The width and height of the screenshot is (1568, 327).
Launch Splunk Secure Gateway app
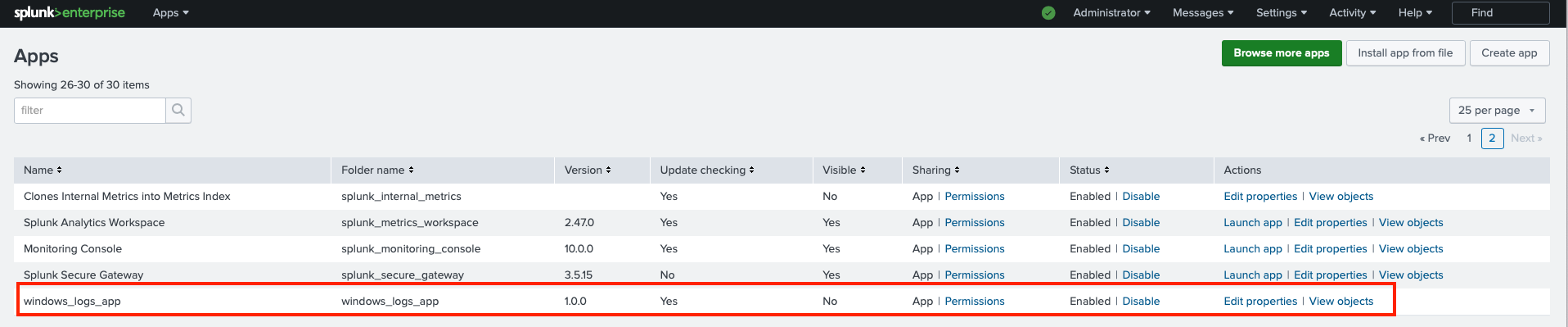(1252, 275)
